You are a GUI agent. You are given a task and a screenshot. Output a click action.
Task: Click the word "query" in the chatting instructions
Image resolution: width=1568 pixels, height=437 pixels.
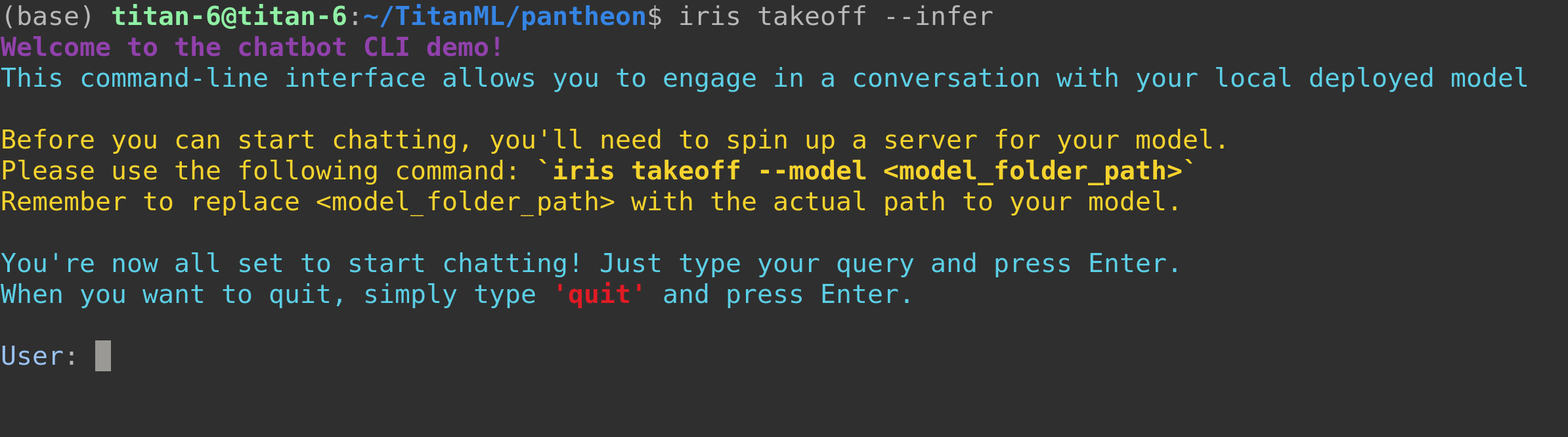(x=875, y=264)
